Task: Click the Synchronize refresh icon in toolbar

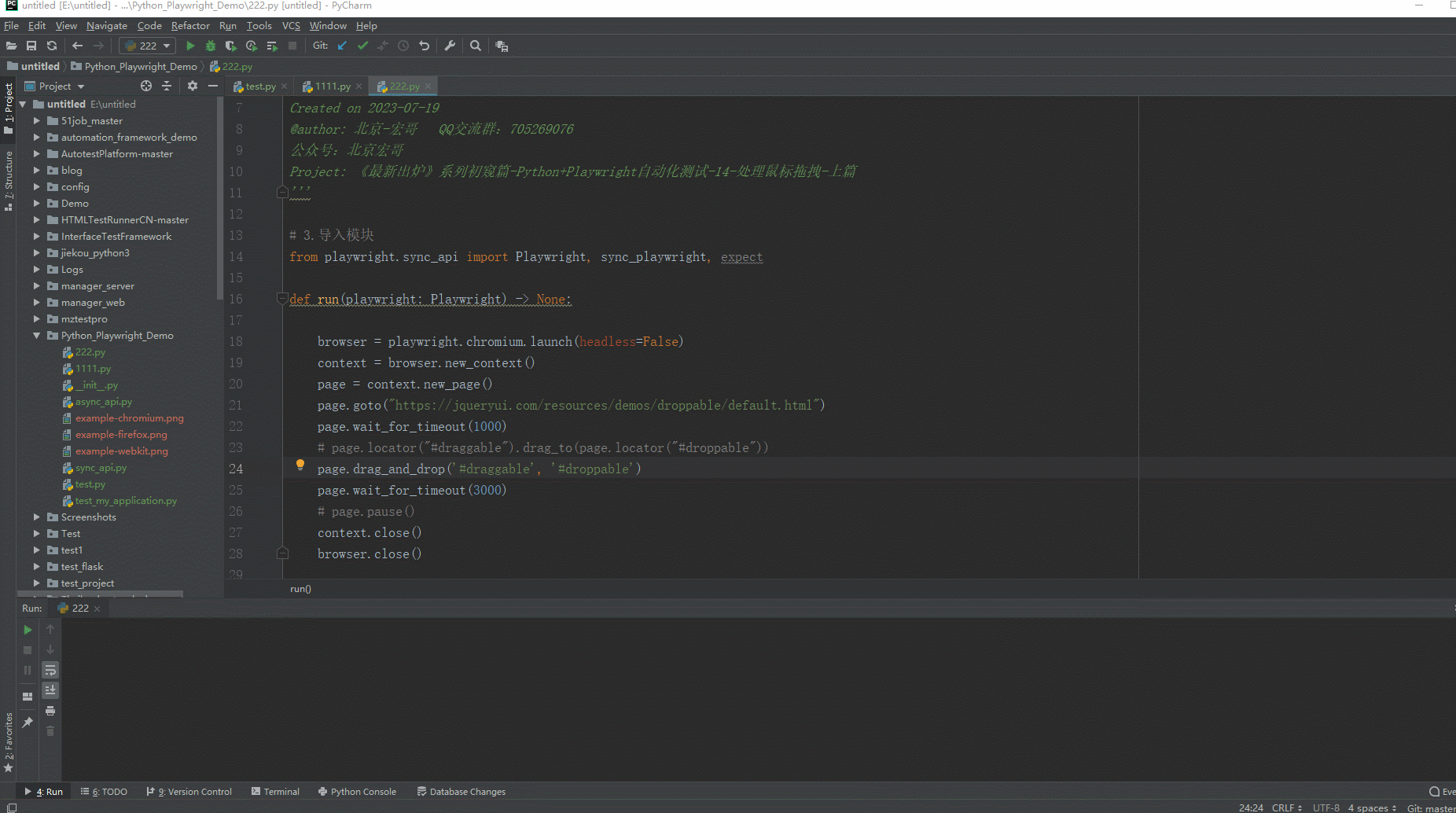Action: 52,46
